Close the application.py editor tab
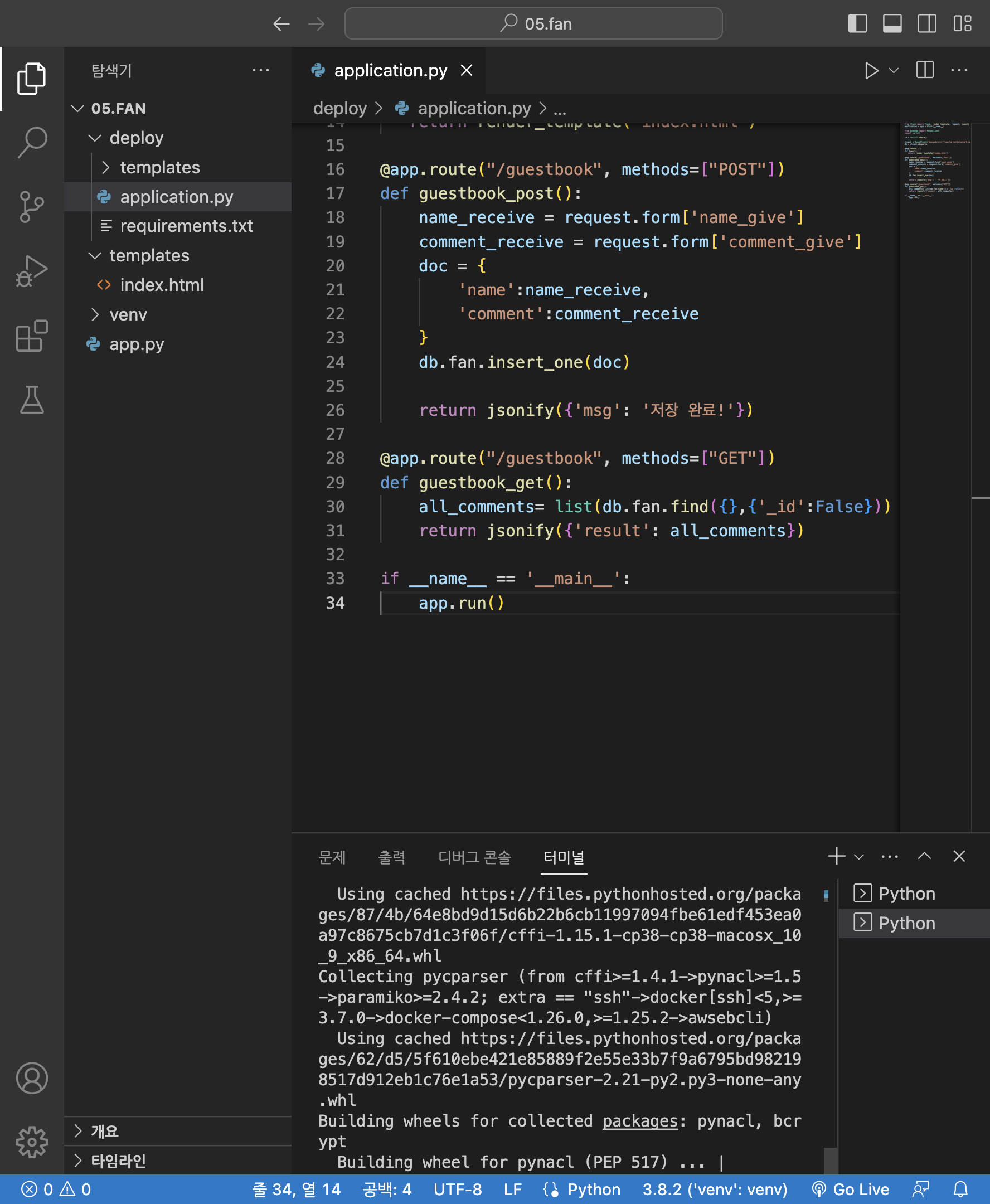This screenshot has width=990, height=1204. (x=467, y=70)
